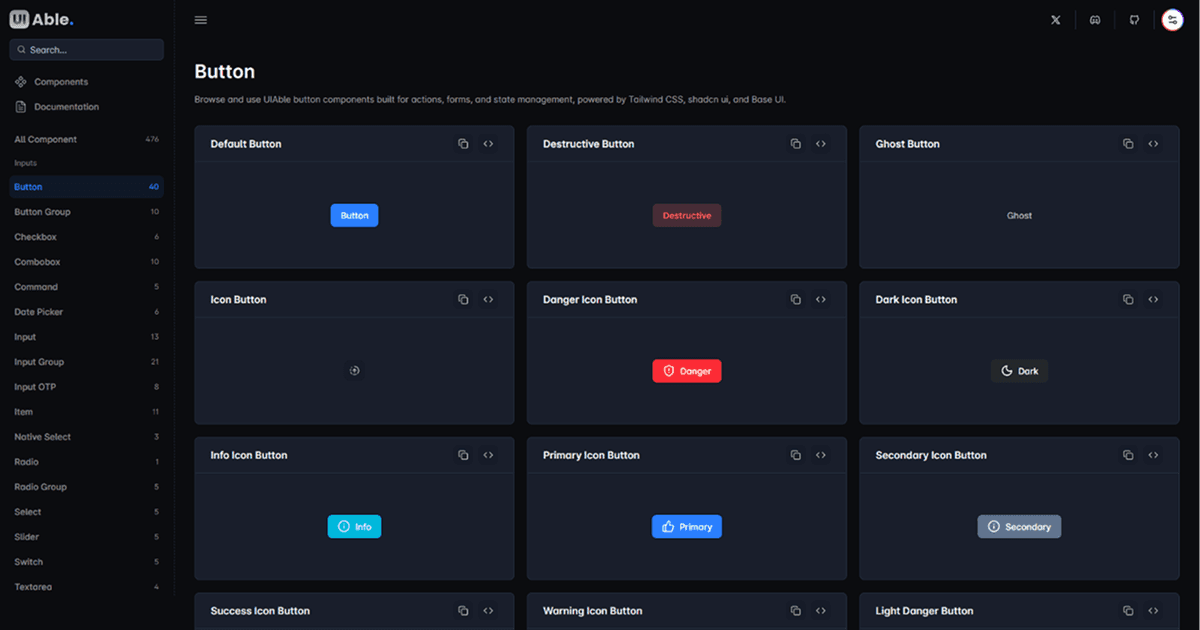Select Command in sidebar

(x=87, y=287)
